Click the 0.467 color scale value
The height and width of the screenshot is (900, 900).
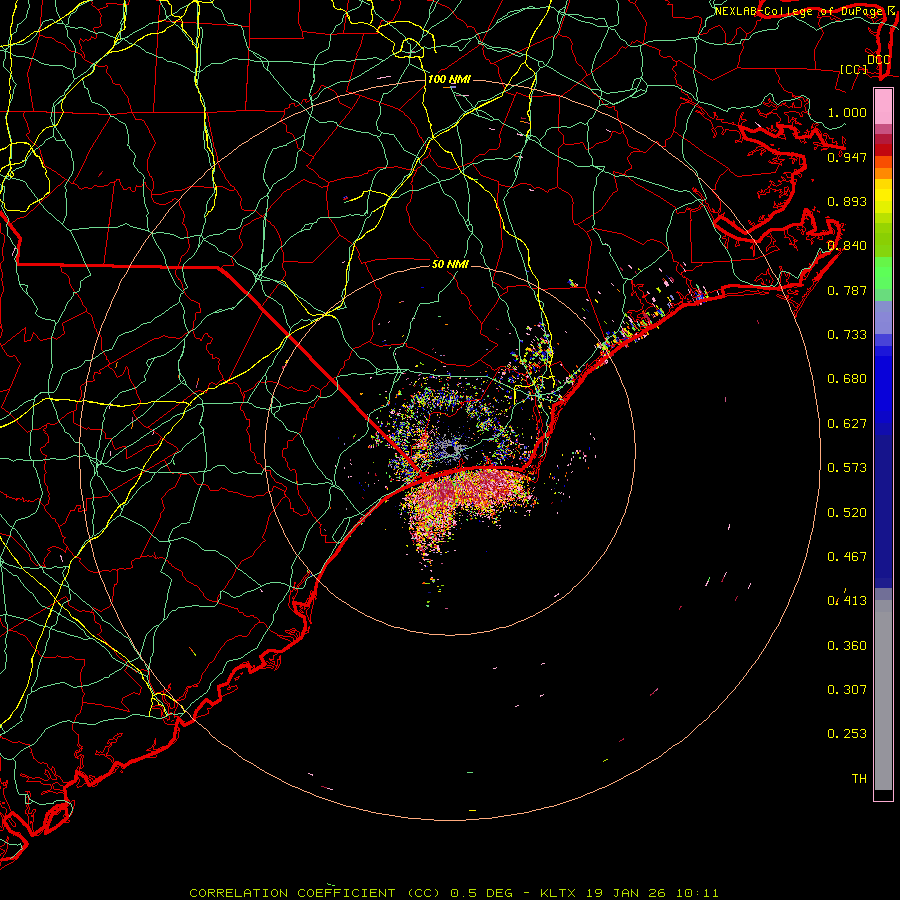tap(847, 557)
